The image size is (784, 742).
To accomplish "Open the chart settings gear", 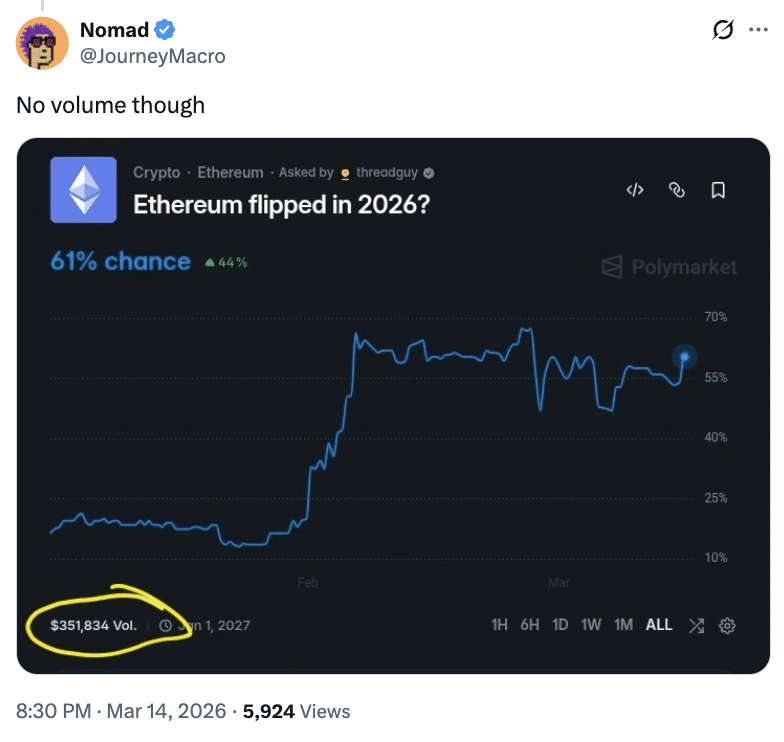I will coord(728,625).
